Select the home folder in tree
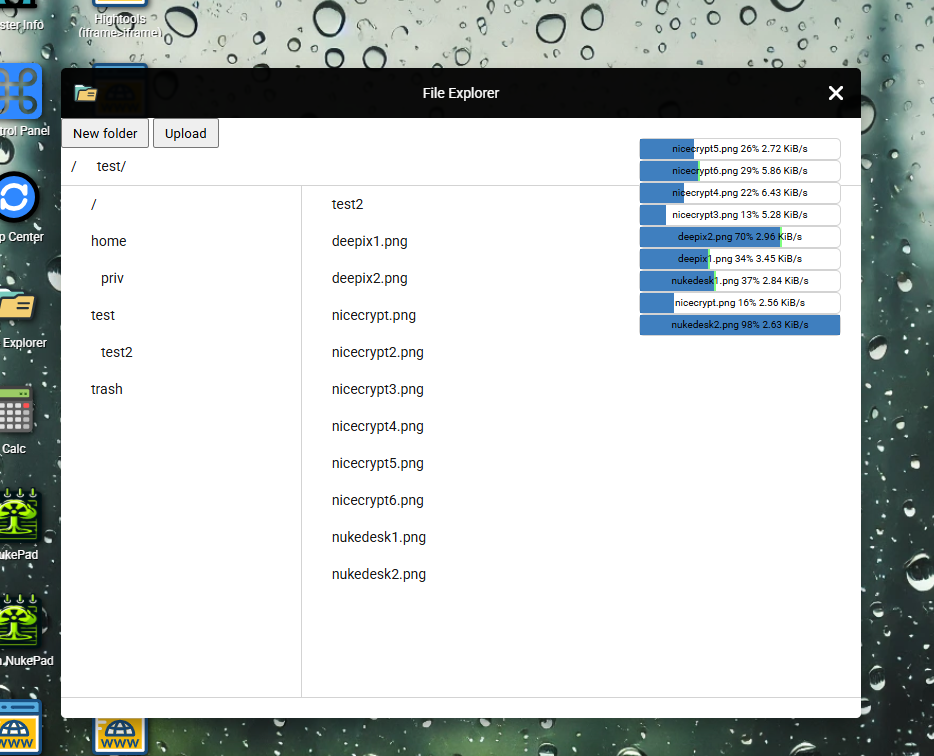Image resolution: width=934 pixels, height=756 pixels. (108, 241)
